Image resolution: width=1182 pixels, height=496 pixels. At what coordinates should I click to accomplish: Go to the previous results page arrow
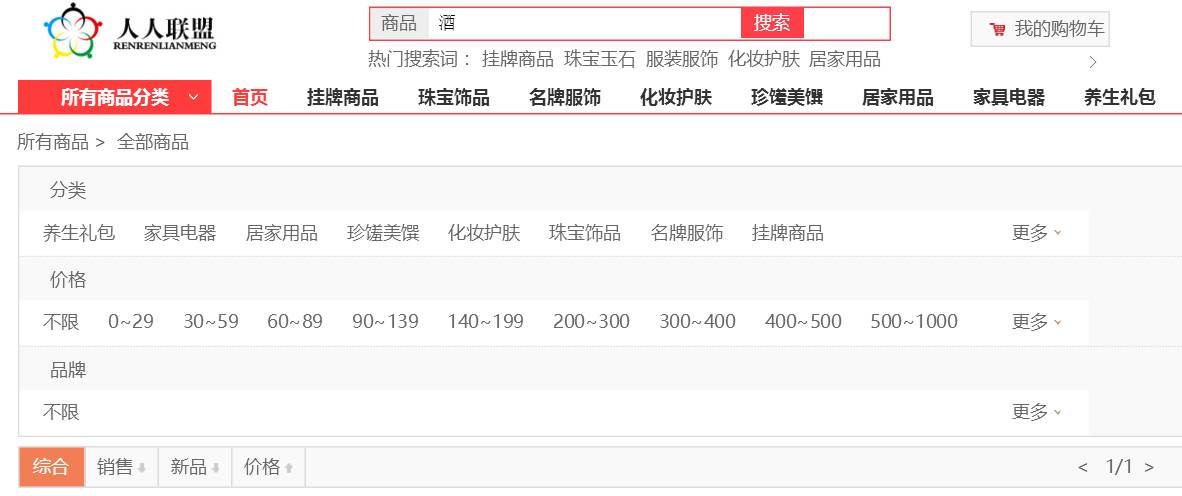pos(1082,467)
